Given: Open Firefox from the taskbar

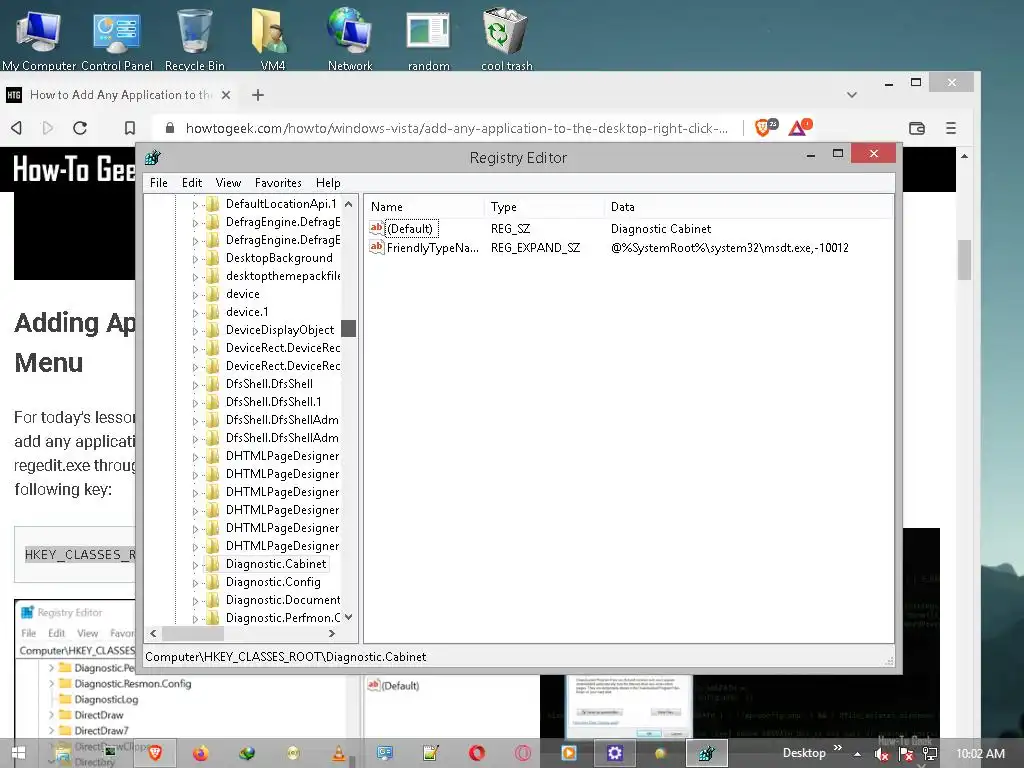Looking at the screenshot, I should coord(200,753).
